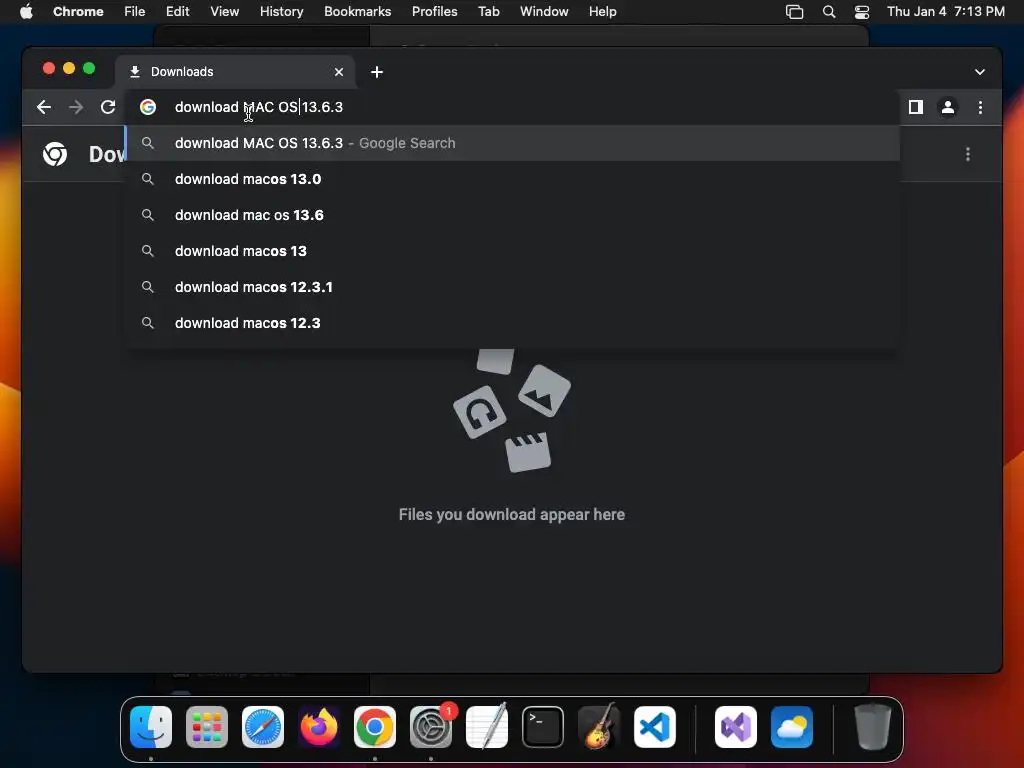This screenshot has height=768, width=1024.
Task: Open the History menu
Action: coord(281,11)
